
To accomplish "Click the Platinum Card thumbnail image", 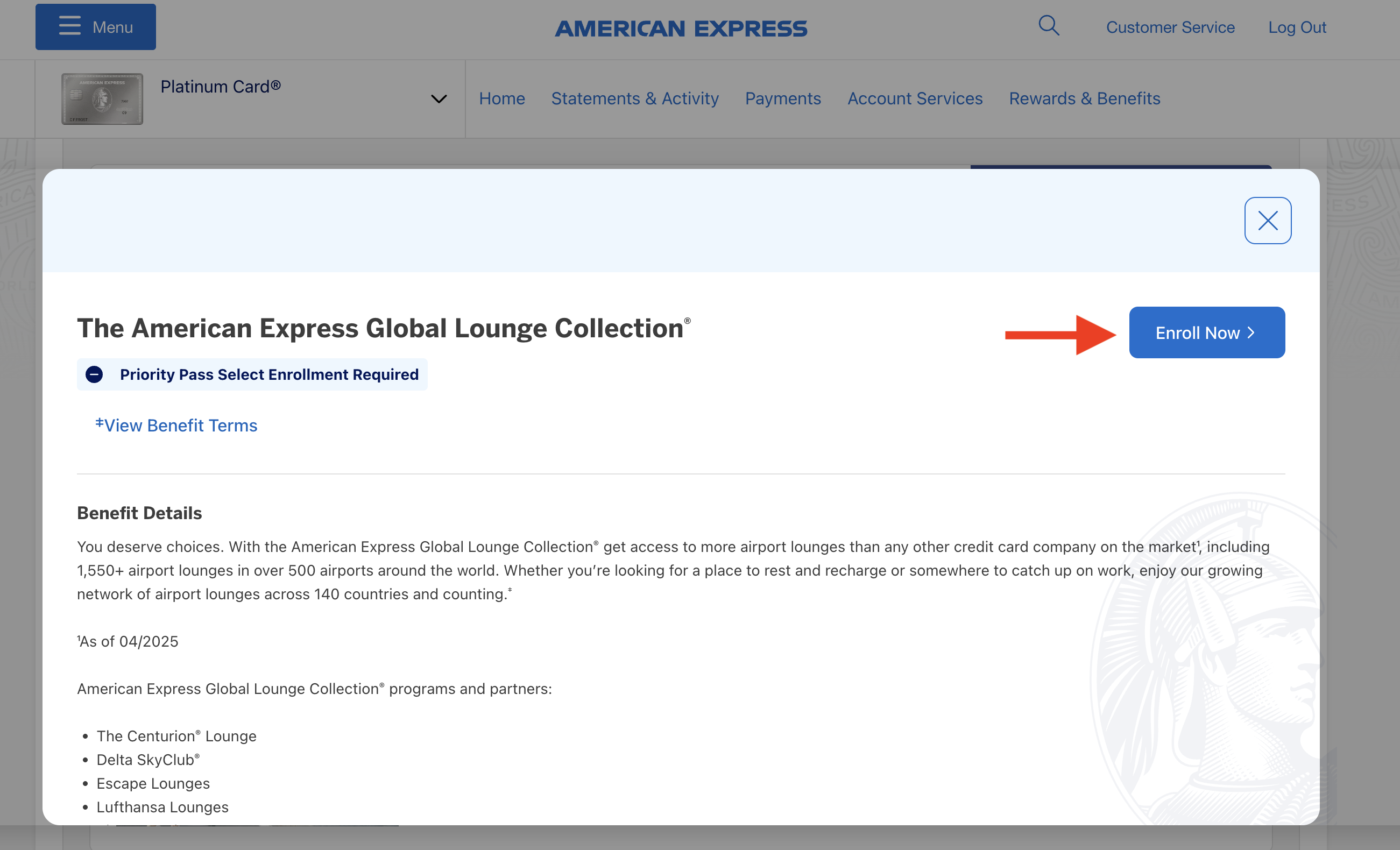I will (x=102, y=99).
